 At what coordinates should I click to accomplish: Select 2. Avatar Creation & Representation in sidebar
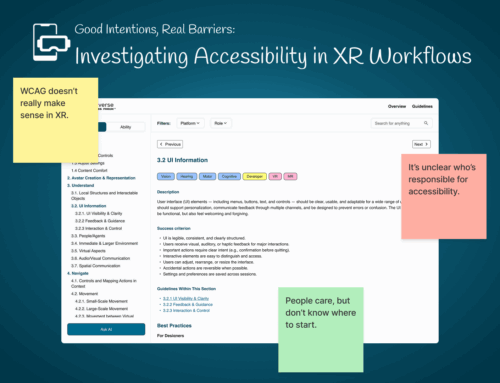tap(101, 178)
